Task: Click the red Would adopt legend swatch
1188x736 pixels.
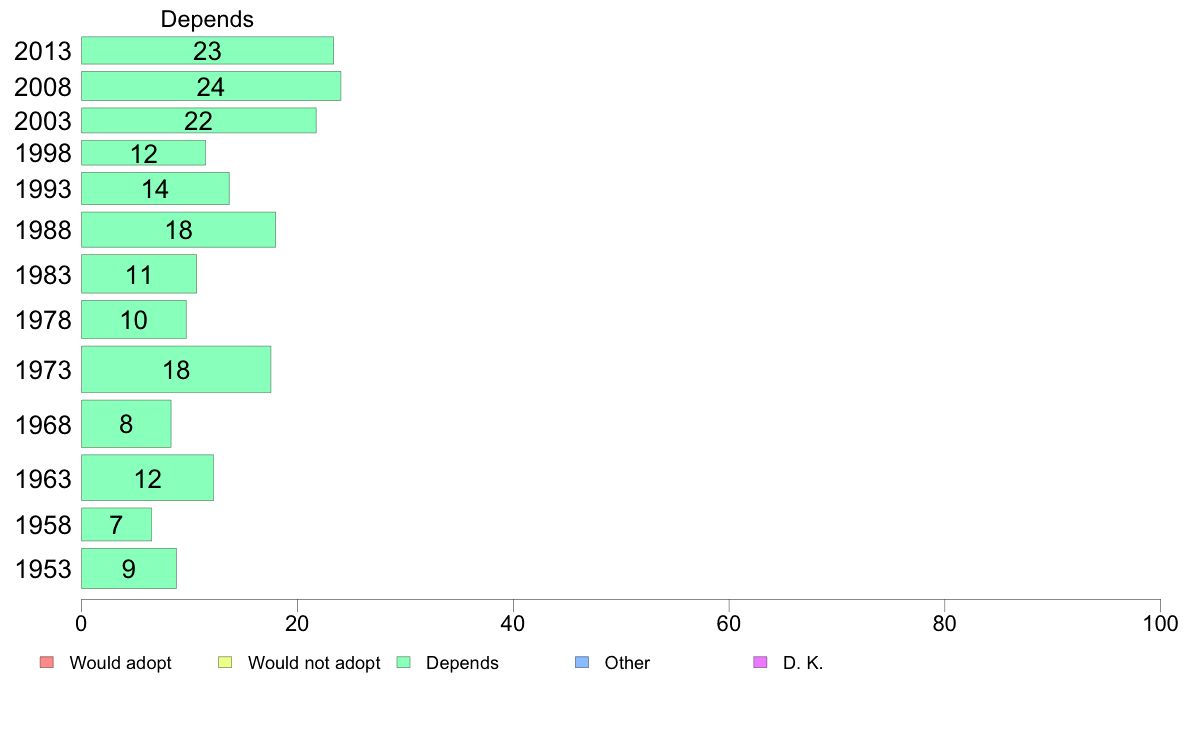Action: (x=47, y=662)
